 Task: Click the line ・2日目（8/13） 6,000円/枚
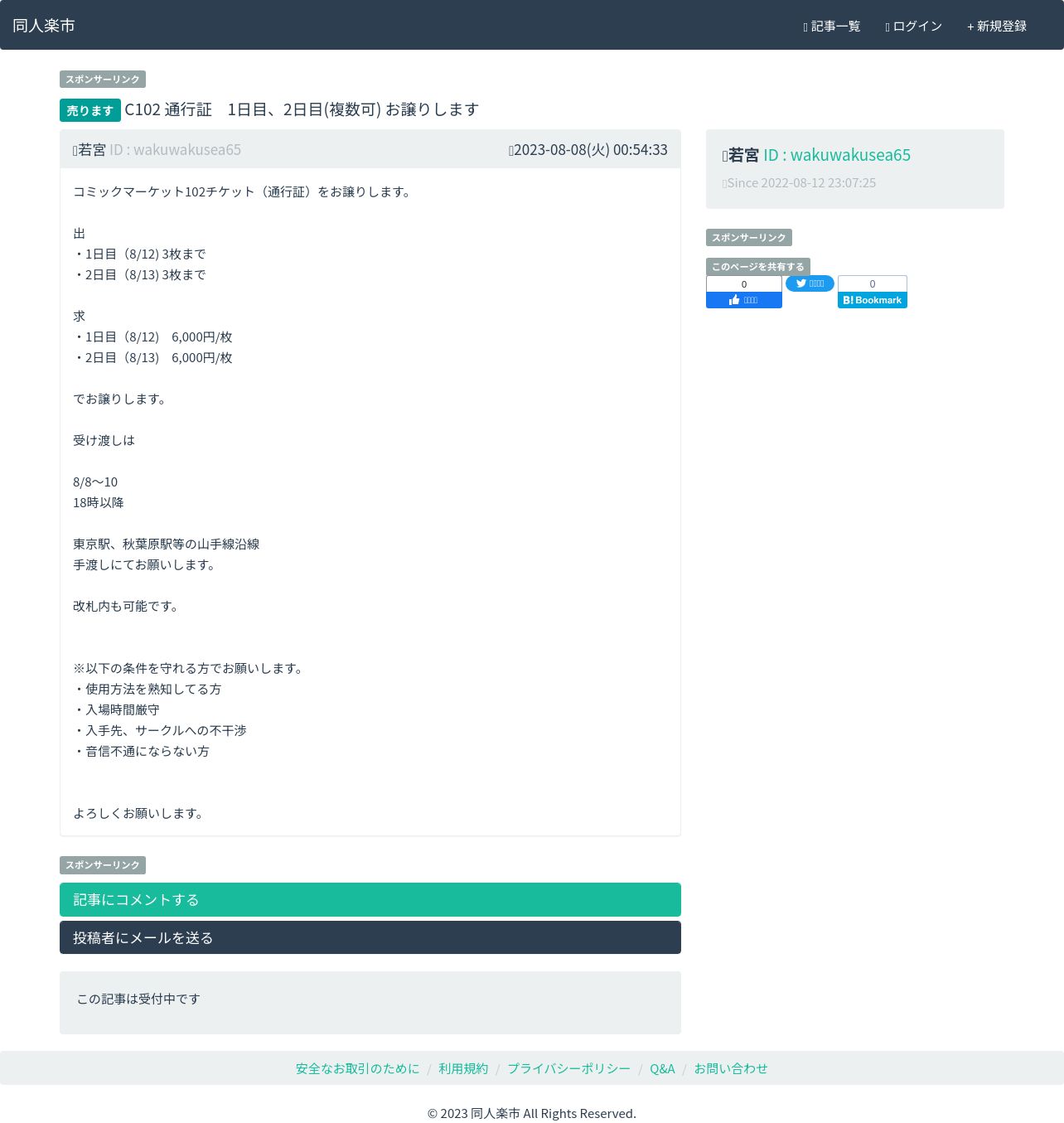(x=153, y=357)
